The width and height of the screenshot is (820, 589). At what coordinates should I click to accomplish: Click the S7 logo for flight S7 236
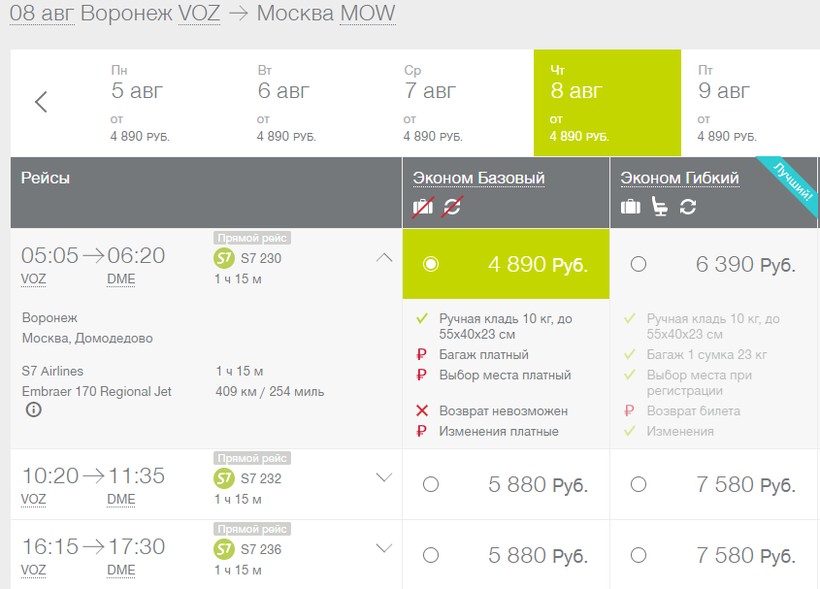click(x=223, y=549)
